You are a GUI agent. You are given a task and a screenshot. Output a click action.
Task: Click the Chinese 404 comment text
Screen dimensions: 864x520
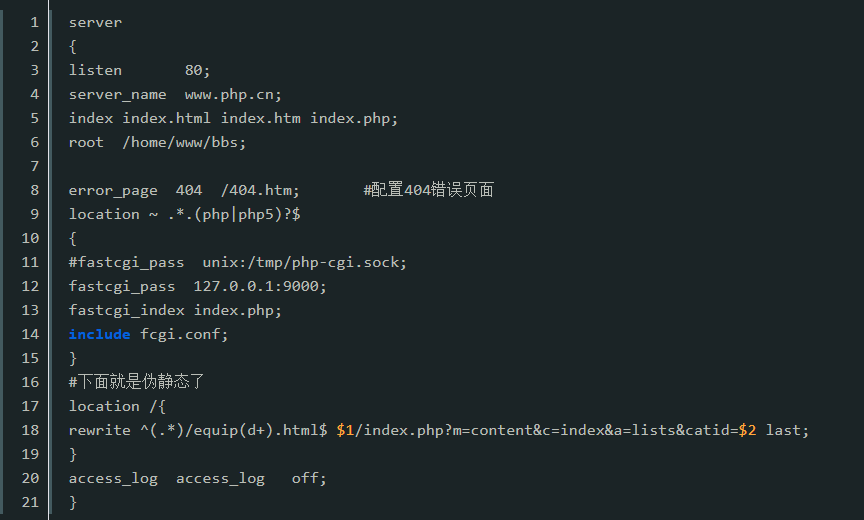pyautogui.click(x=428, y=190)
